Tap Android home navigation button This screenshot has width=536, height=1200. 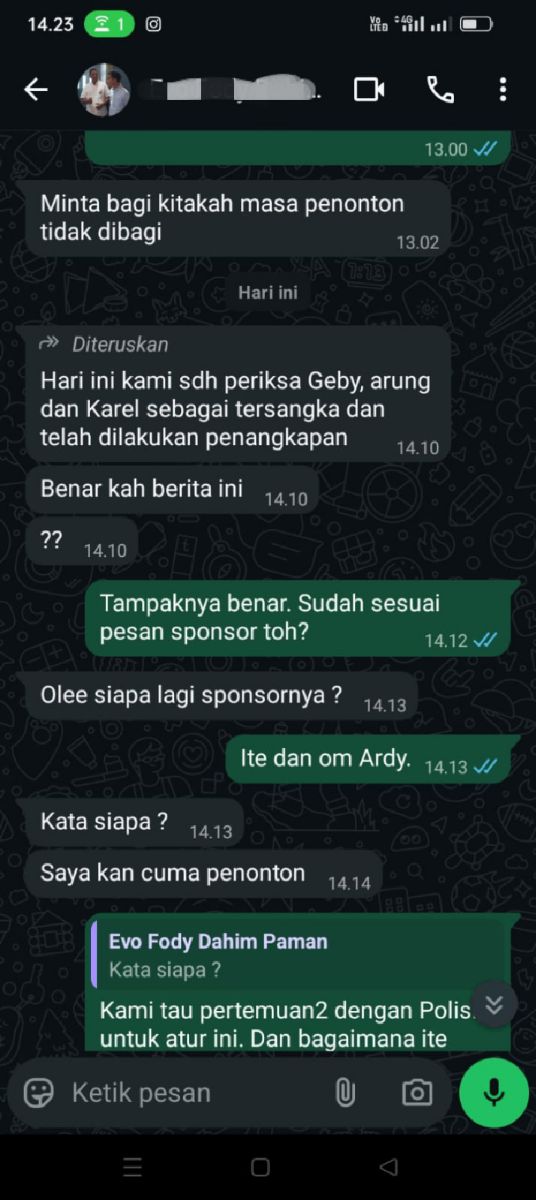tap(261, 1167)
